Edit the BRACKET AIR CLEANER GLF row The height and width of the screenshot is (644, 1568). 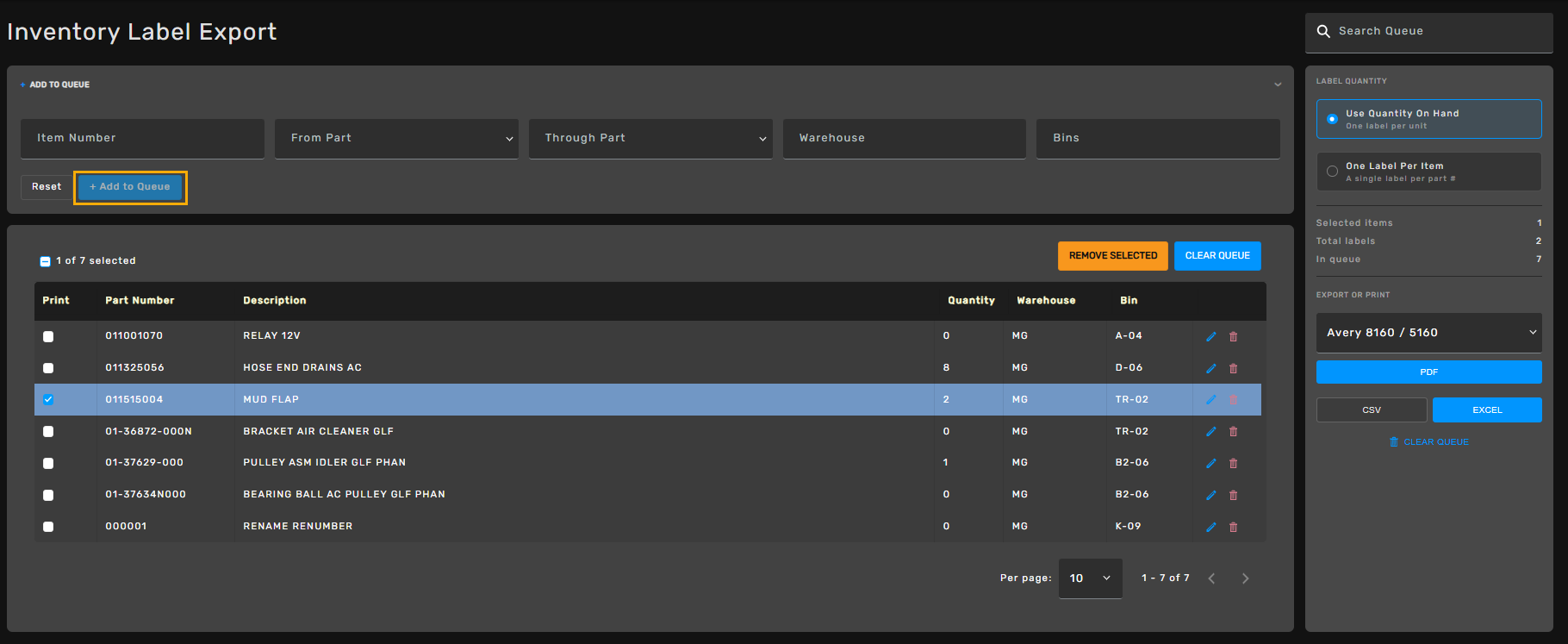1210,431
